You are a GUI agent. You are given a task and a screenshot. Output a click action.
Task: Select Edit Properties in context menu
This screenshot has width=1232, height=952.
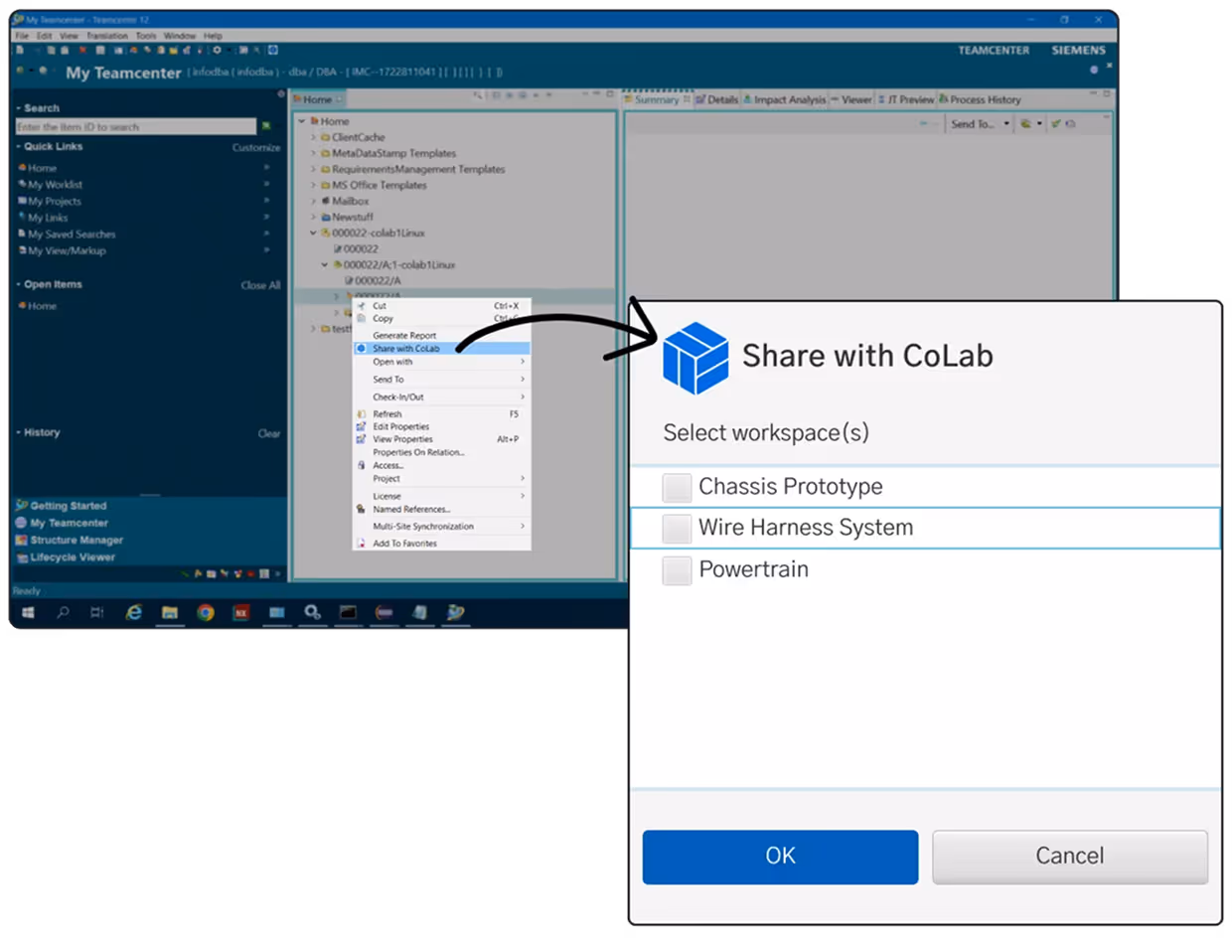(442, 426)
